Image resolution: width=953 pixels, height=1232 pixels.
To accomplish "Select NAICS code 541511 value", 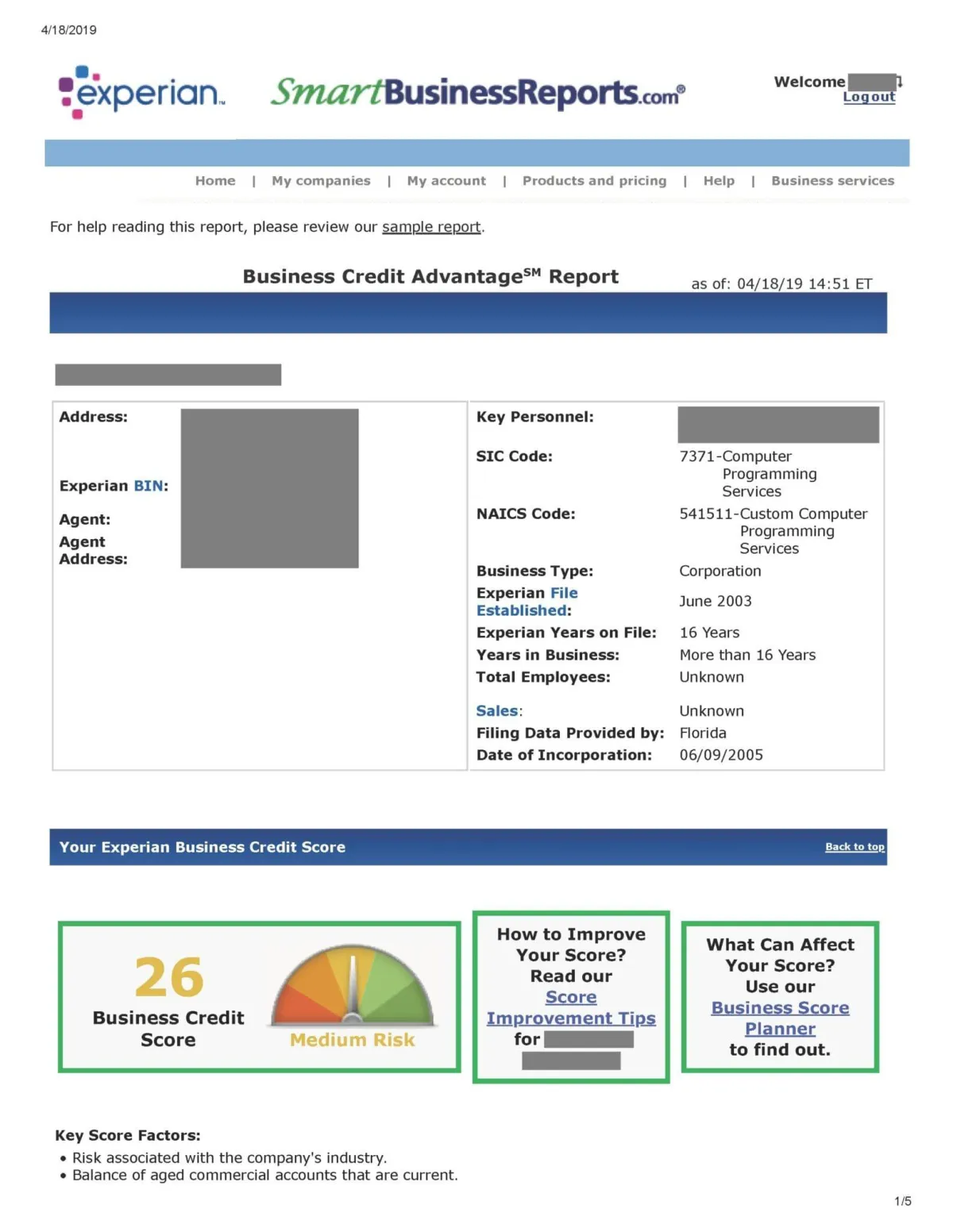I will [x=774, y=531].
